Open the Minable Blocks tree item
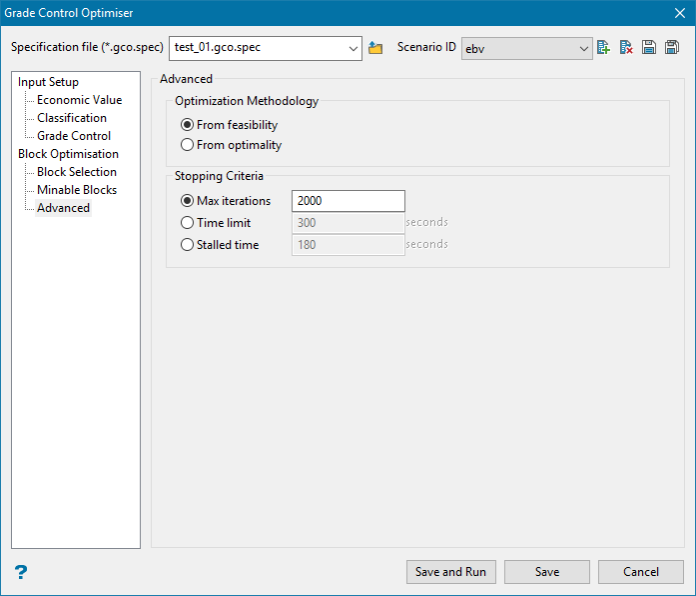The width and height of the screenshot is (696, 596). pos(77,190)
